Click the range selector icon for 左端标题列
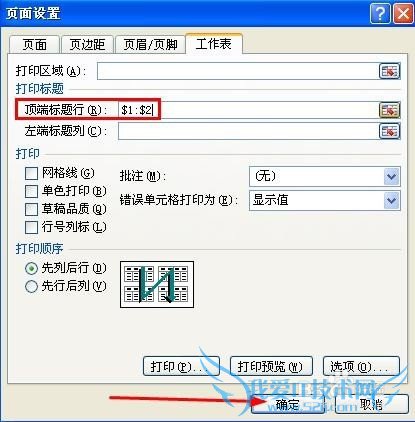 pyautogui.click(x=389, y=131)
